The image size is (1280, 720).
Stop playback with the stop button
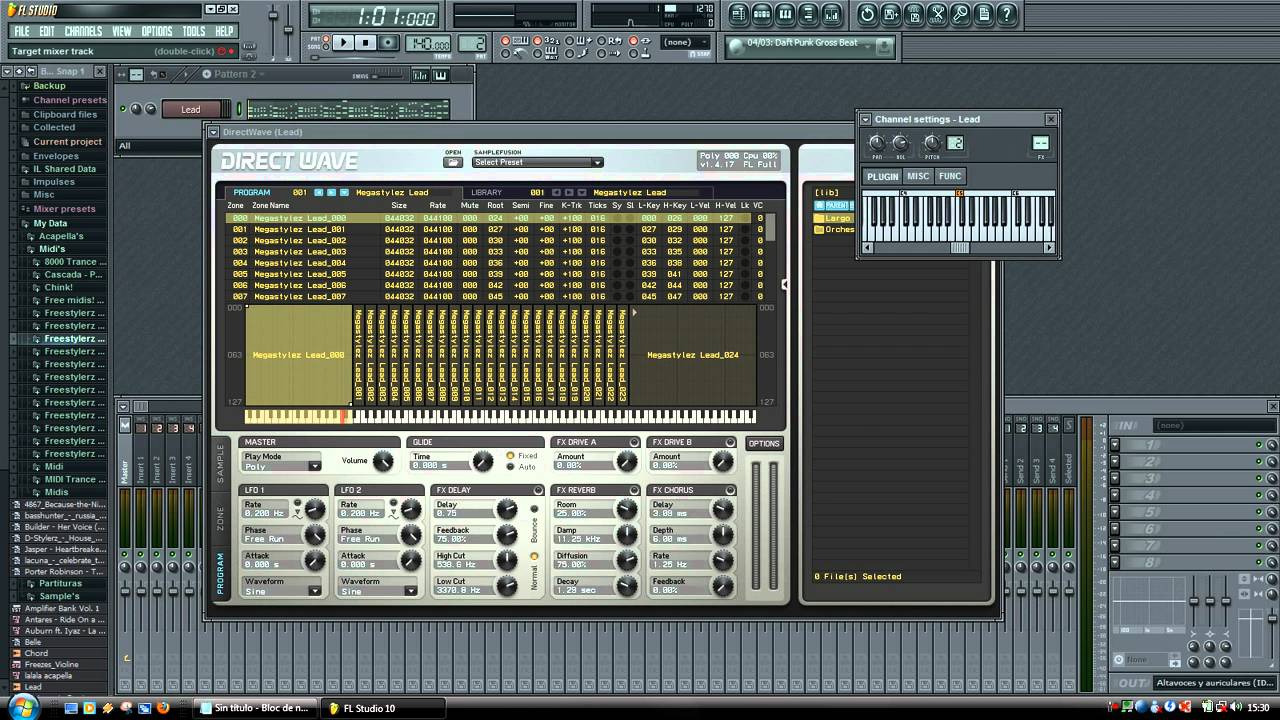(x=366, y=43)
